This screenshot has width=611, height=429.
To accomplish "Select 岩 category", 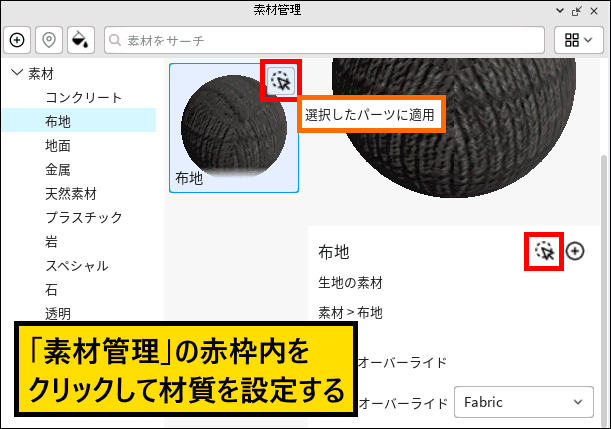I will [x=51, y=242].
